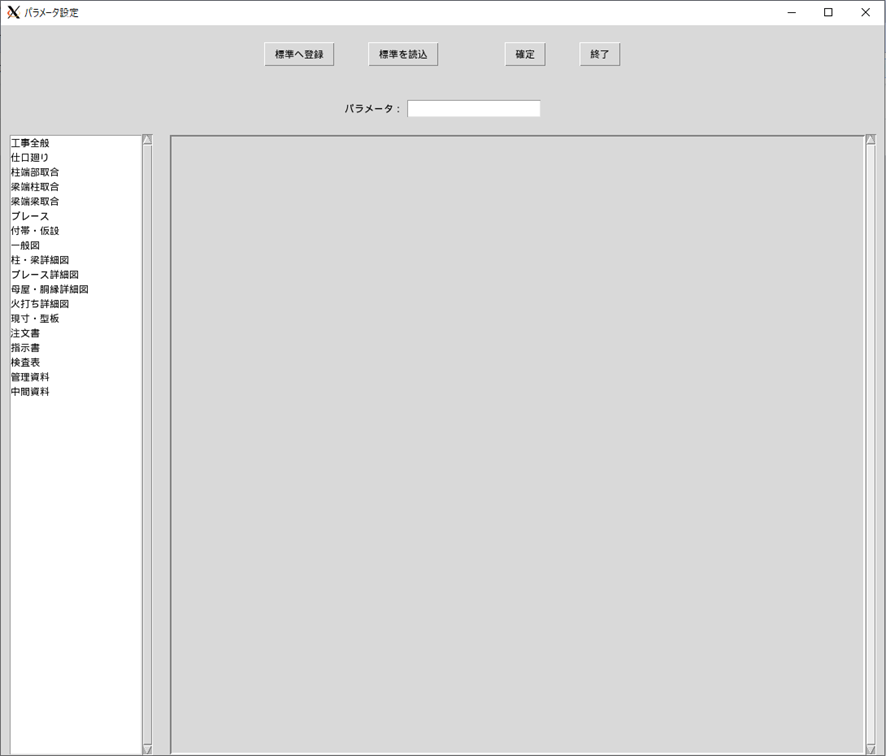Viewport: 886px width, 756px height.
Task: Exit using the 終了 button
Action: [x=600, y=54]
